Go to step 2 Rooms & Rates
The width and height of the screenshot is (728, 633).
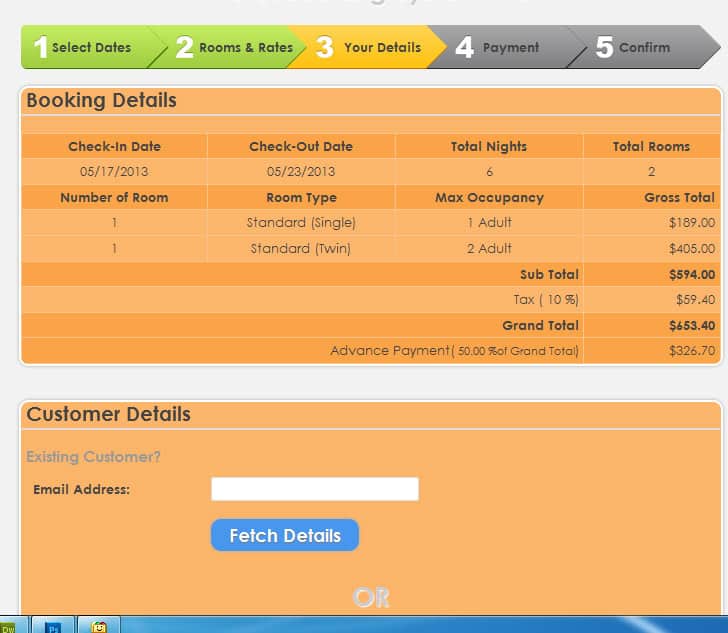234,47
